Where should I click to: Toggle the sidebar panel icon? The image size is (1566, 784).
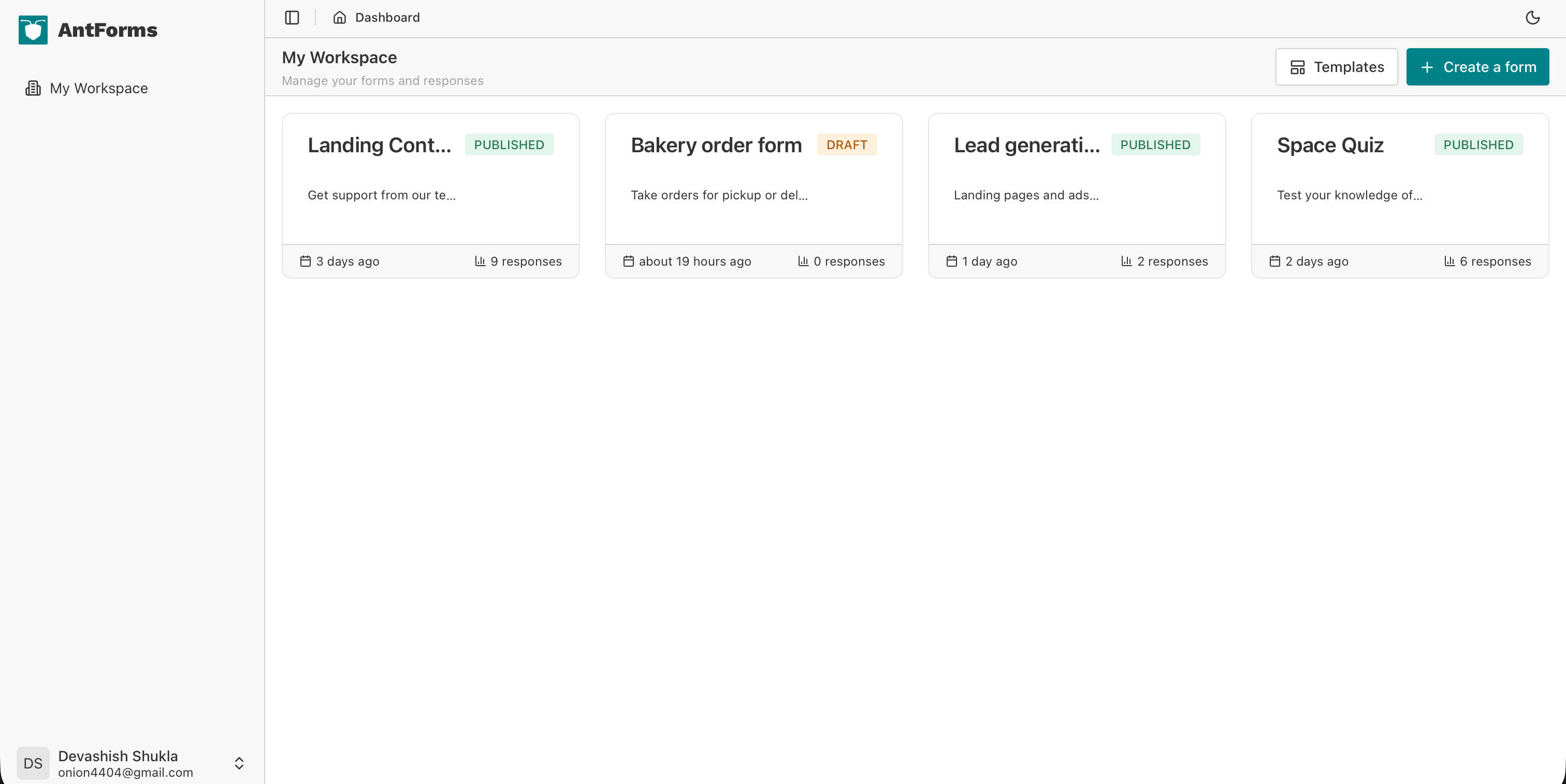292,18
